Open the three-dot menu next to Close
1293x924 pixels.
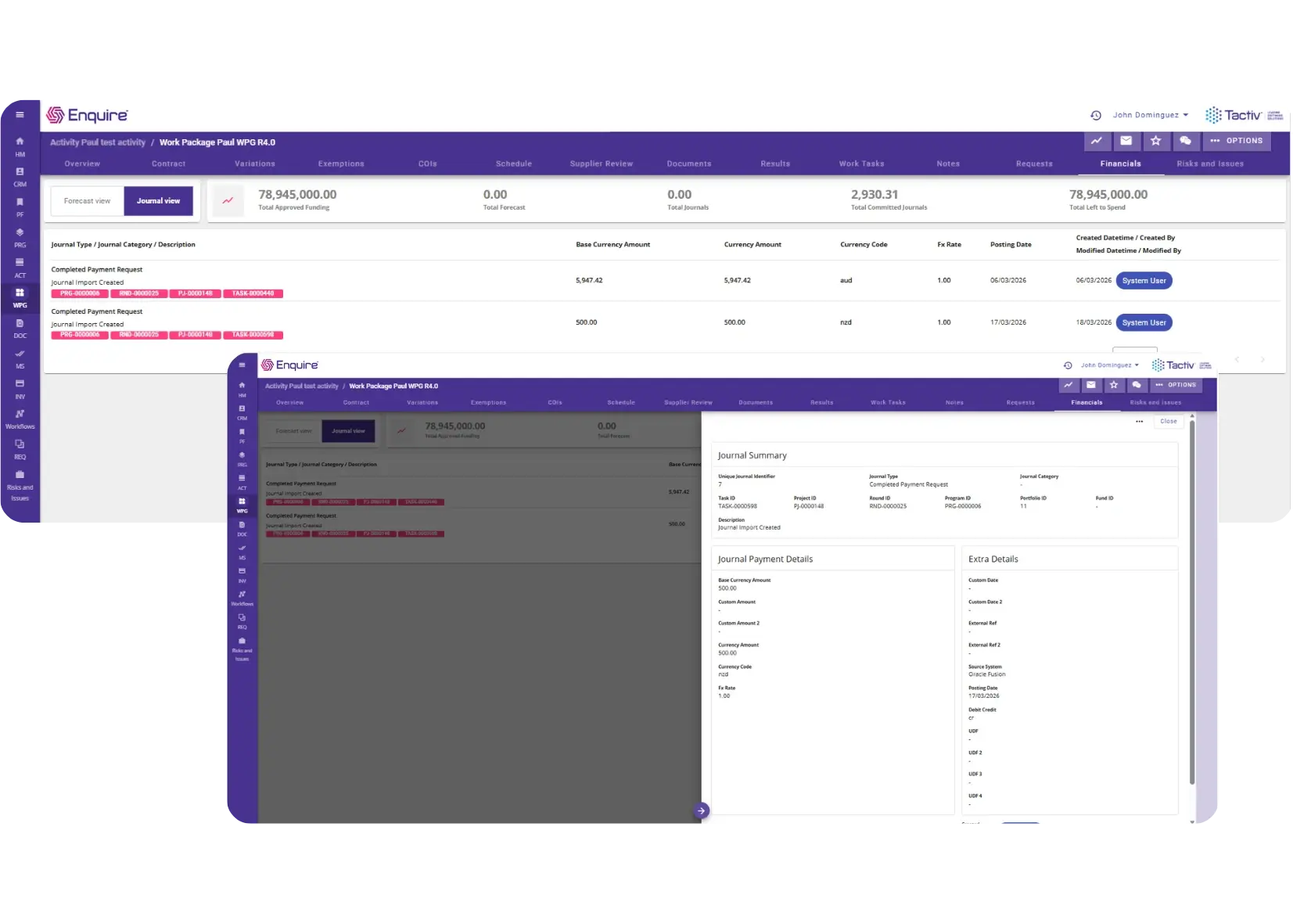pos(1140,421)
